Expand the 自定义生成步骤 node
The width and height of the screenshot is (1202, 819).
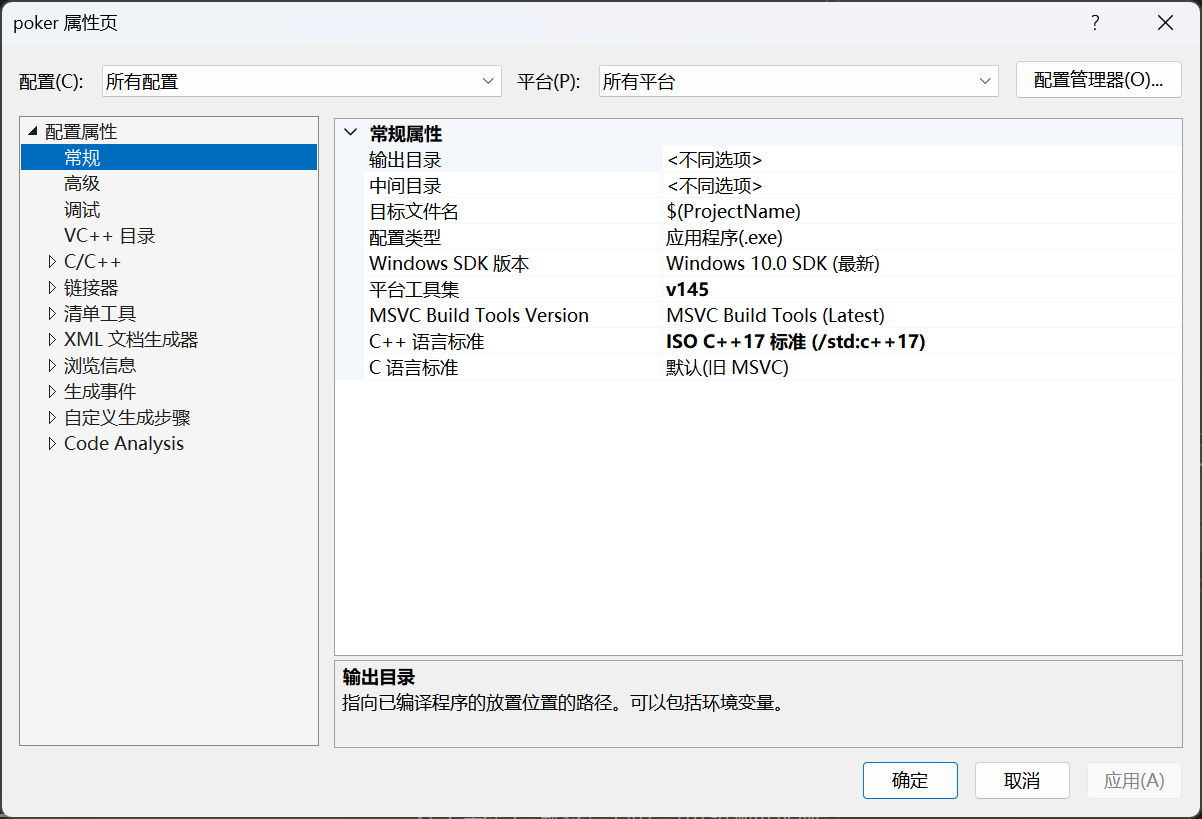pyautogui.click(x=52, y=417)
